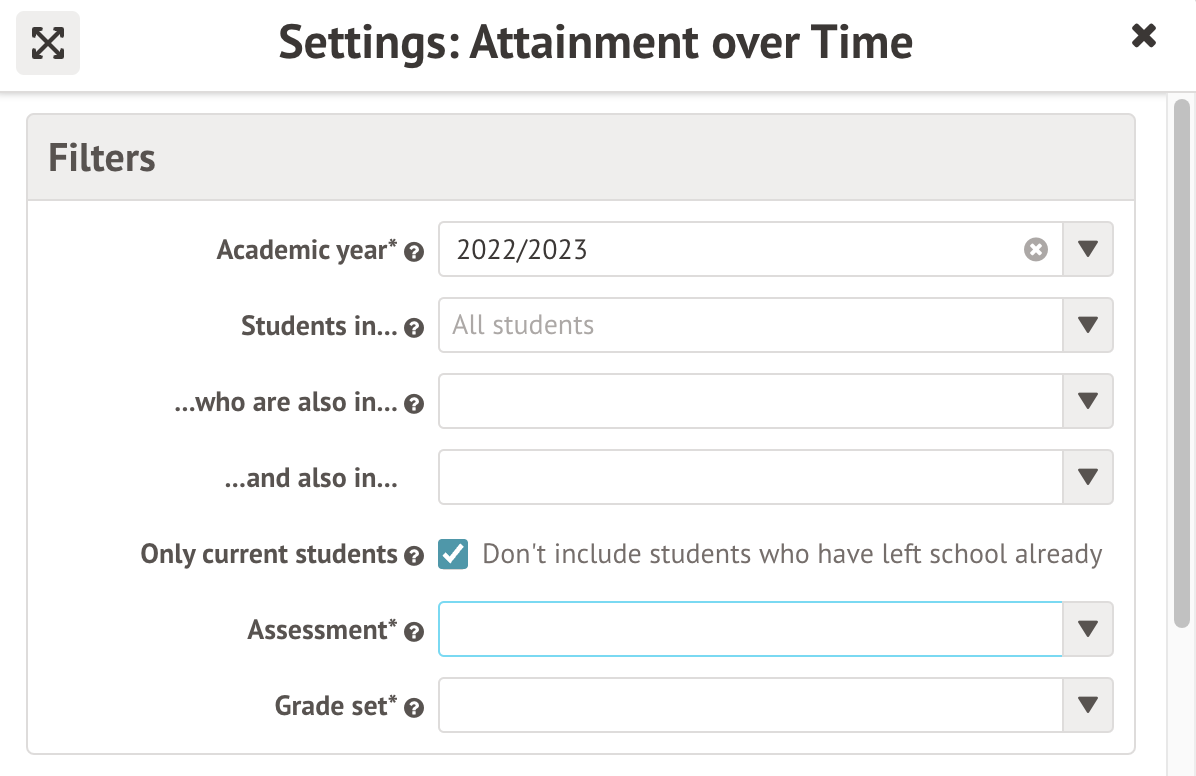Click help icon next to Assessment label
This screenshot has height=776, width=1196.
click(414, 632)
